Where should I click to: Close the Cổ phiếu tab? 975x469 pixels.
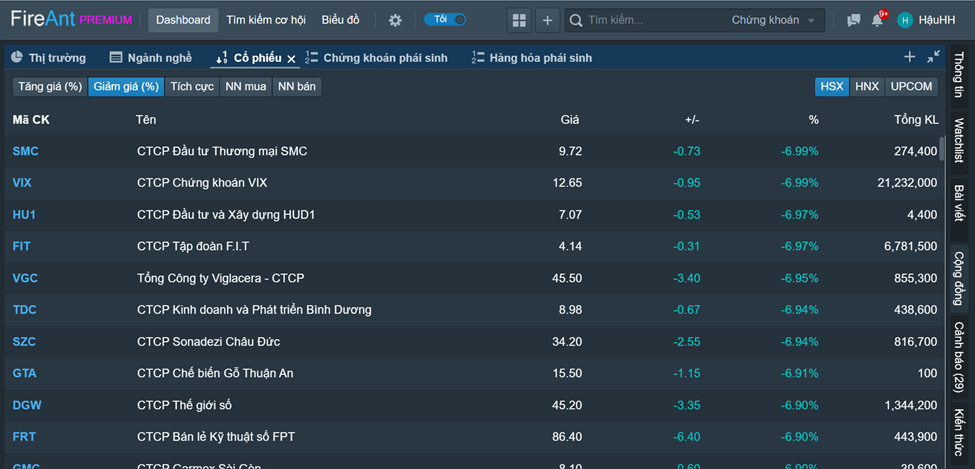pyautogui.click(x=291, y=58)
